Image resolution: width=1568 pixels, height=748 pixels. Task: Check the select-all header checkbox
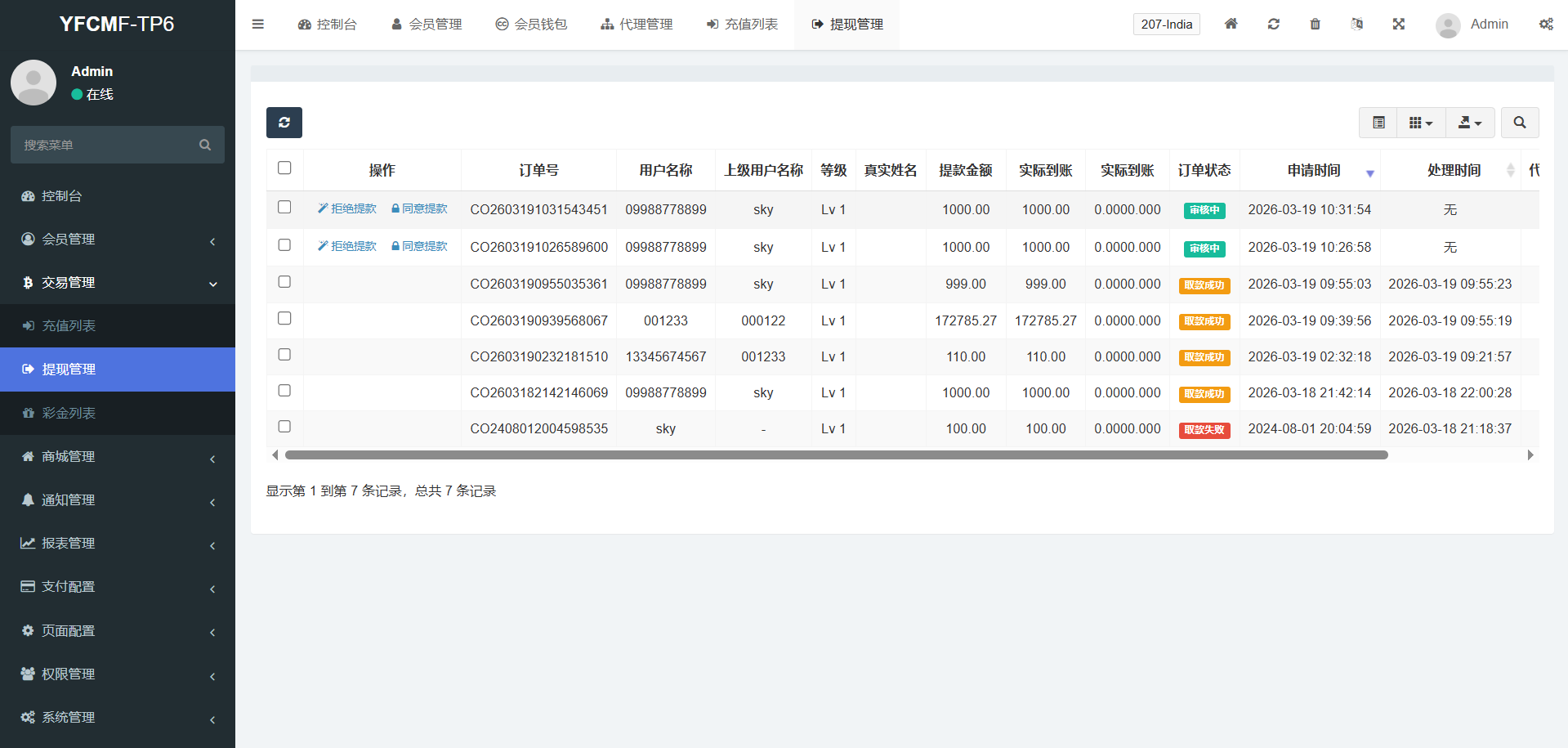click(284, 168)
